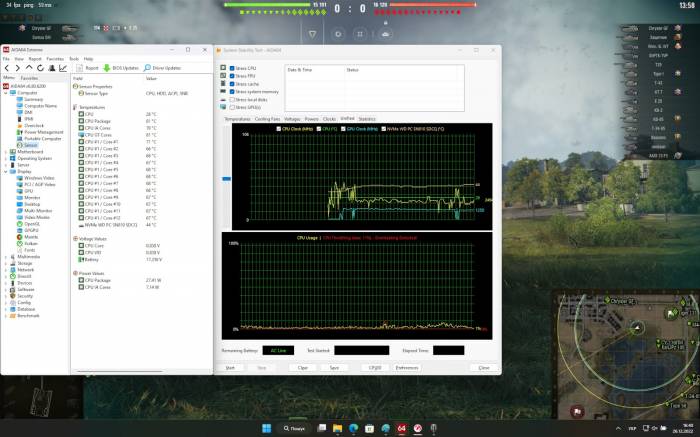Open PCI / AGP Video under Display
Image resolution: width=700 pixels, height=437 pixels.
pyautogui.click(x=36, y=184)
